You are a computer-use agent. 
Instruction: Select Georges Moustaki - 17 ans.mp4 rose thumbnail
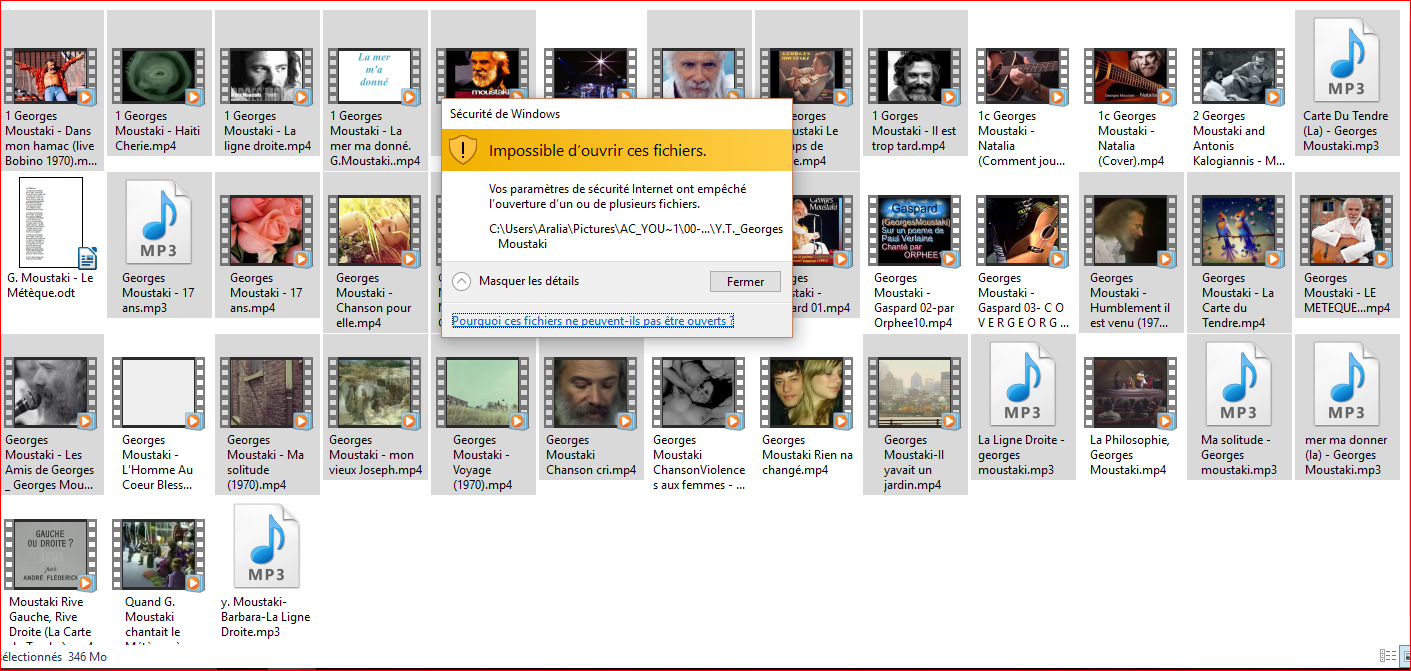[267, 231]
